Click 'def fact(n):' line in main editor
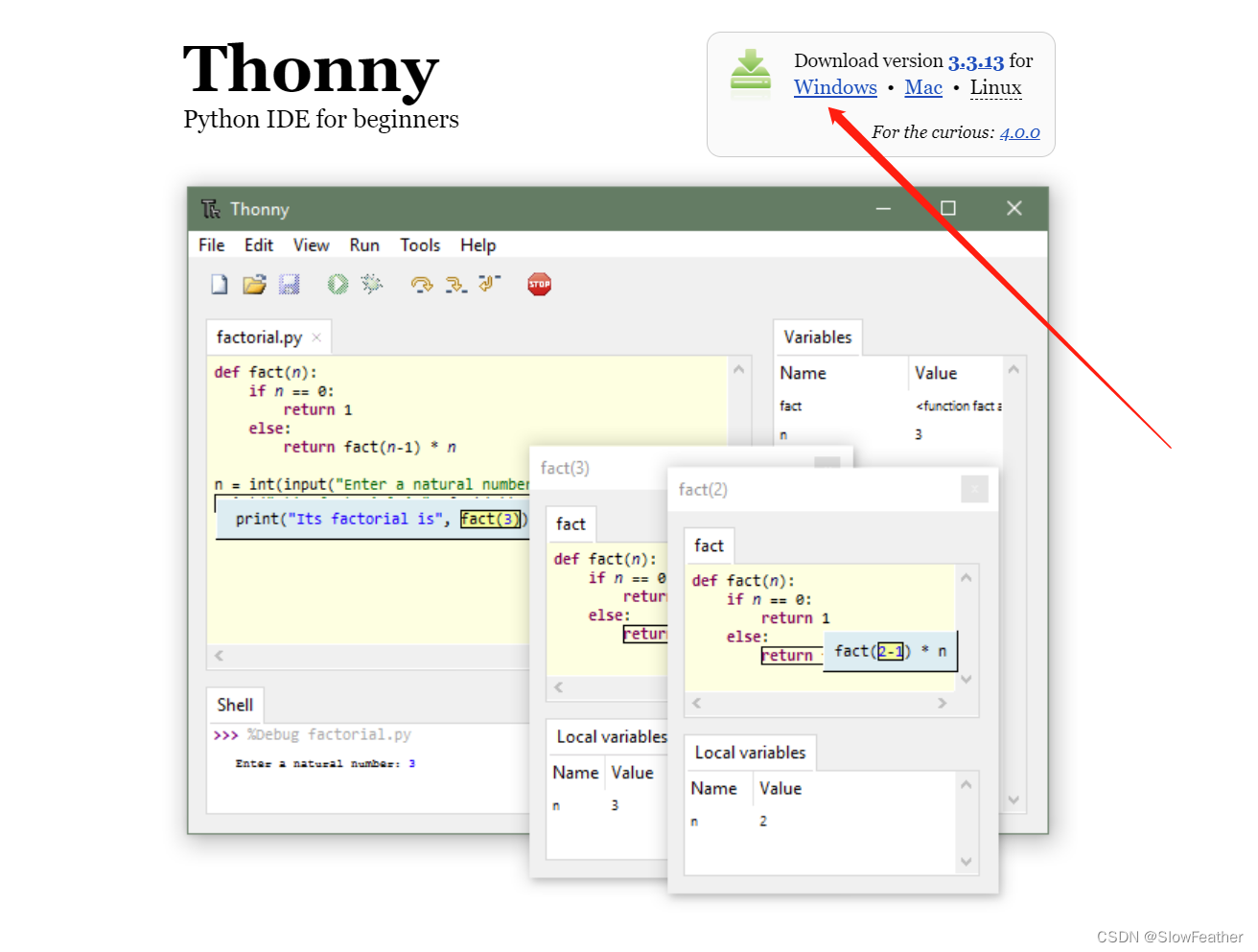 (266, 372)
